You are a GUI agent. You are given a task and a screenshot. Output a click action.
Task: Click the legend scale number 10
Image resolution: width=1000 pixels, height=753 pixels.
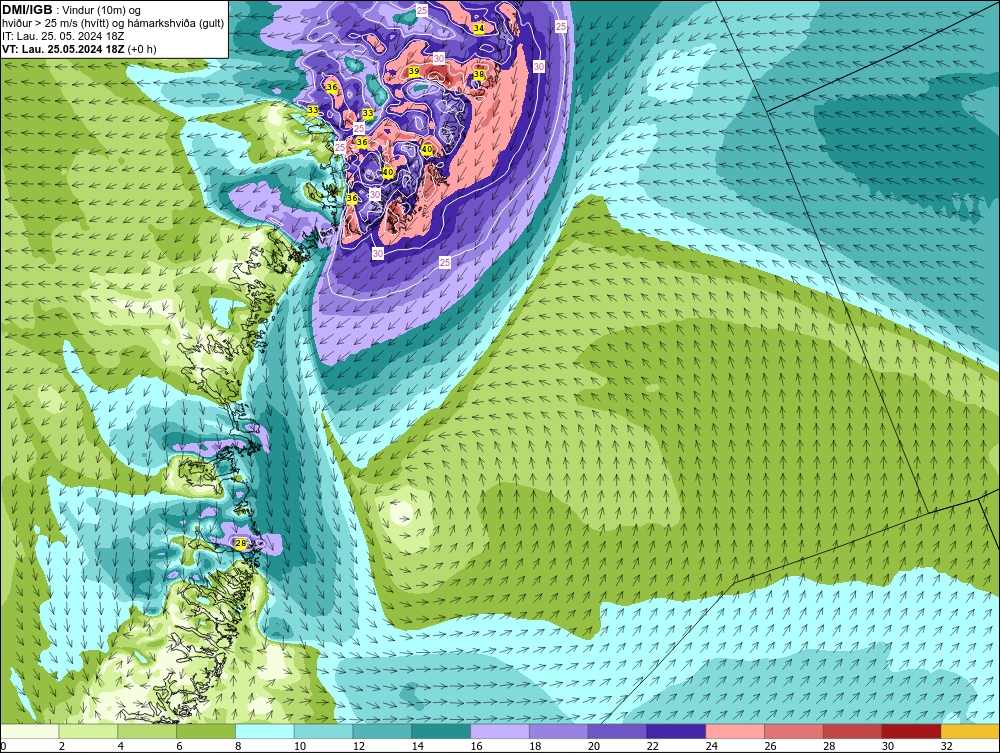(300, 746)
